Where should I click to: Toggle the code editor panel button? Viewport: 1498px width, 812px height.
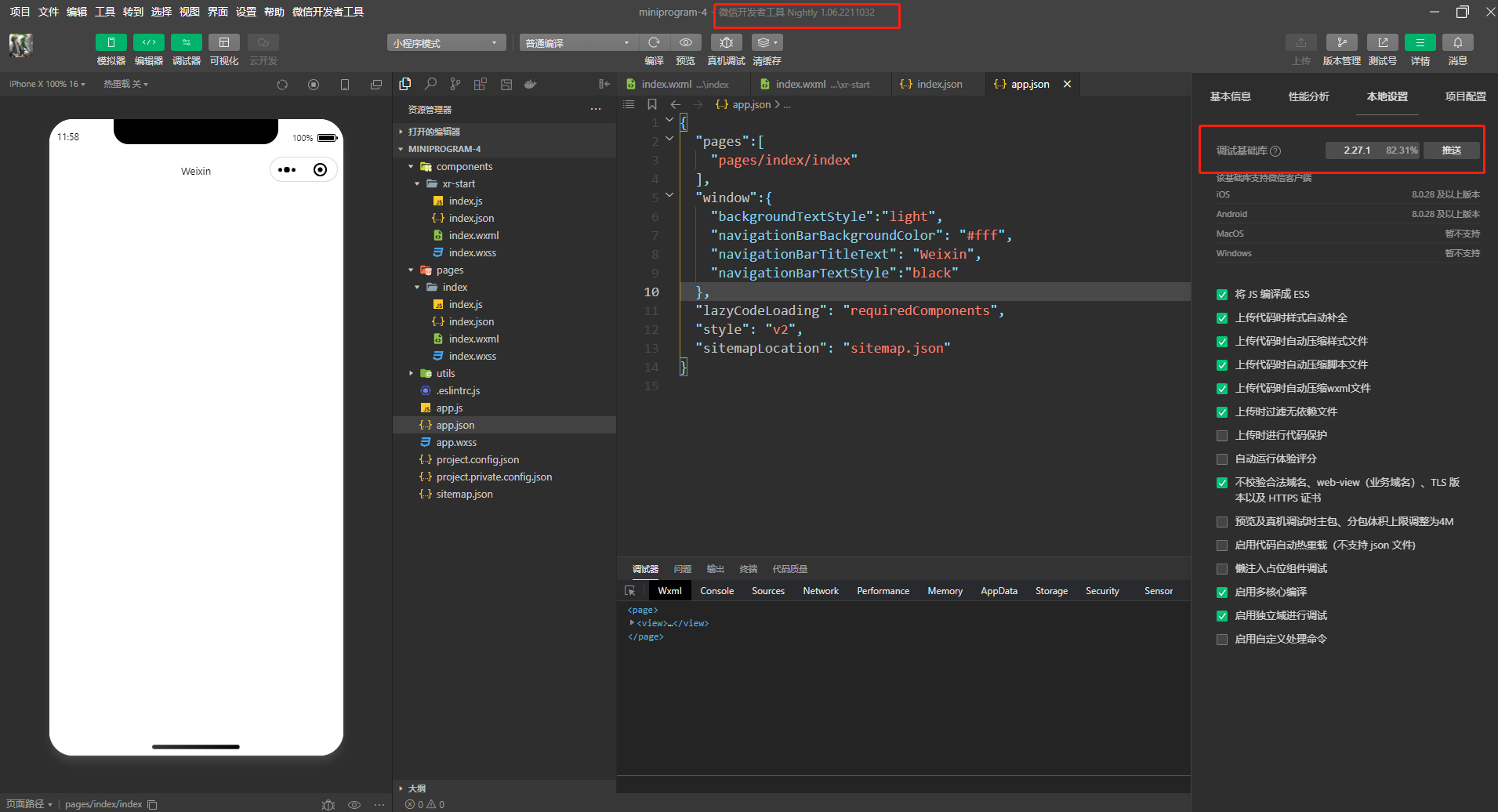[148, 42]
